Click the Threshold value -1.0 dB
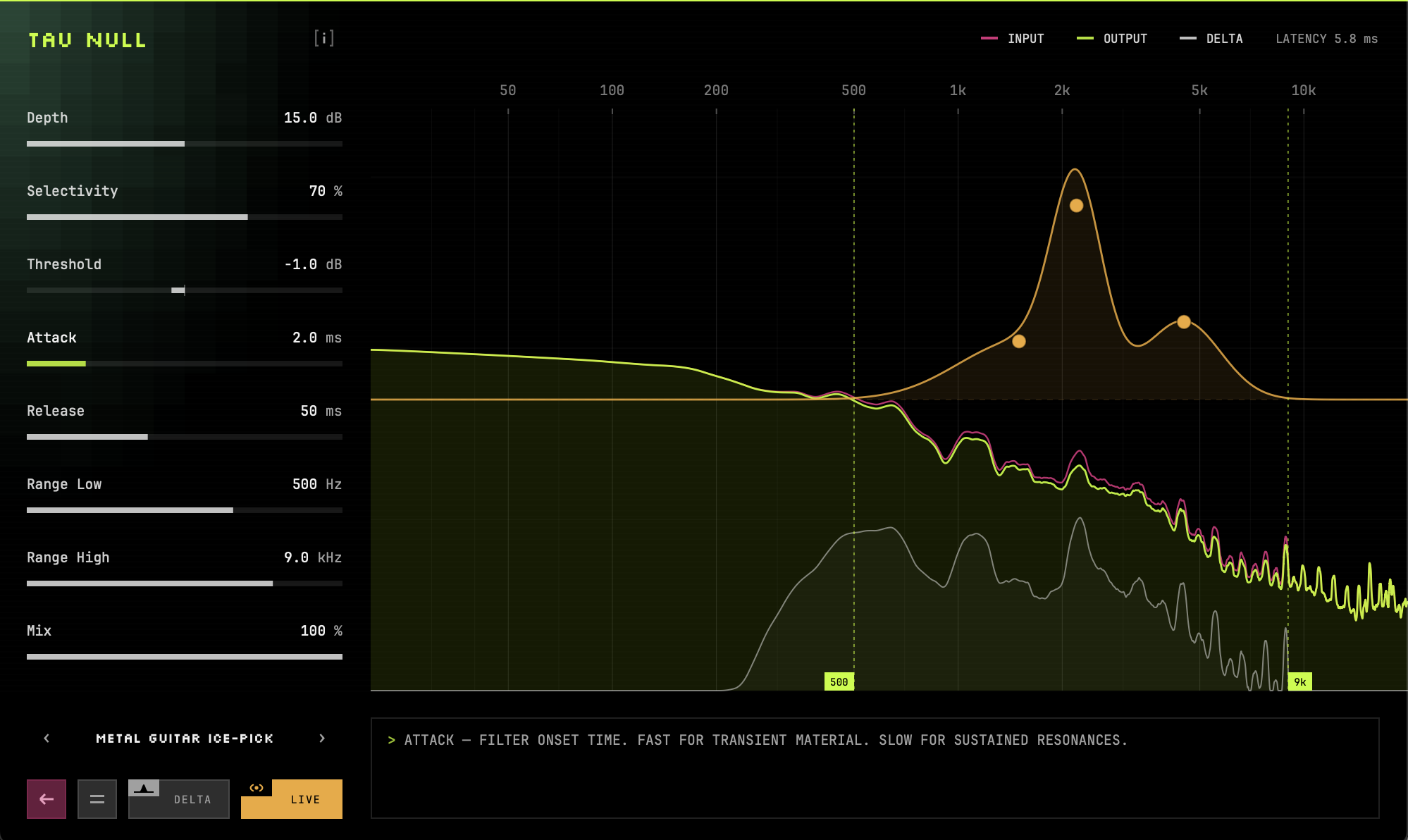1408x840 pixels. click(x=313, y=264)
